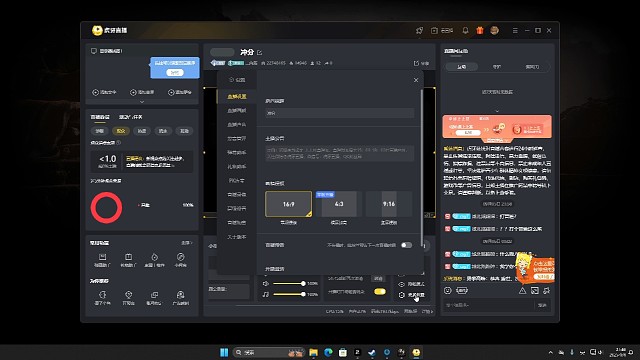
Task: Click the gift box tool in left tools panel
Action: click(x=128, y=257)
